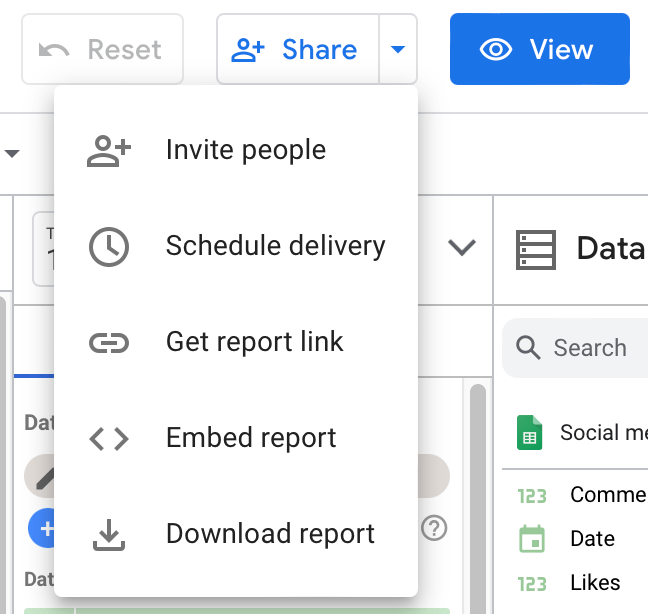The height and width of the screenshot is (614, 648).
Task: Click the Invite people person-plus icon
Action: pyautogui.click(x=109, y=151)
